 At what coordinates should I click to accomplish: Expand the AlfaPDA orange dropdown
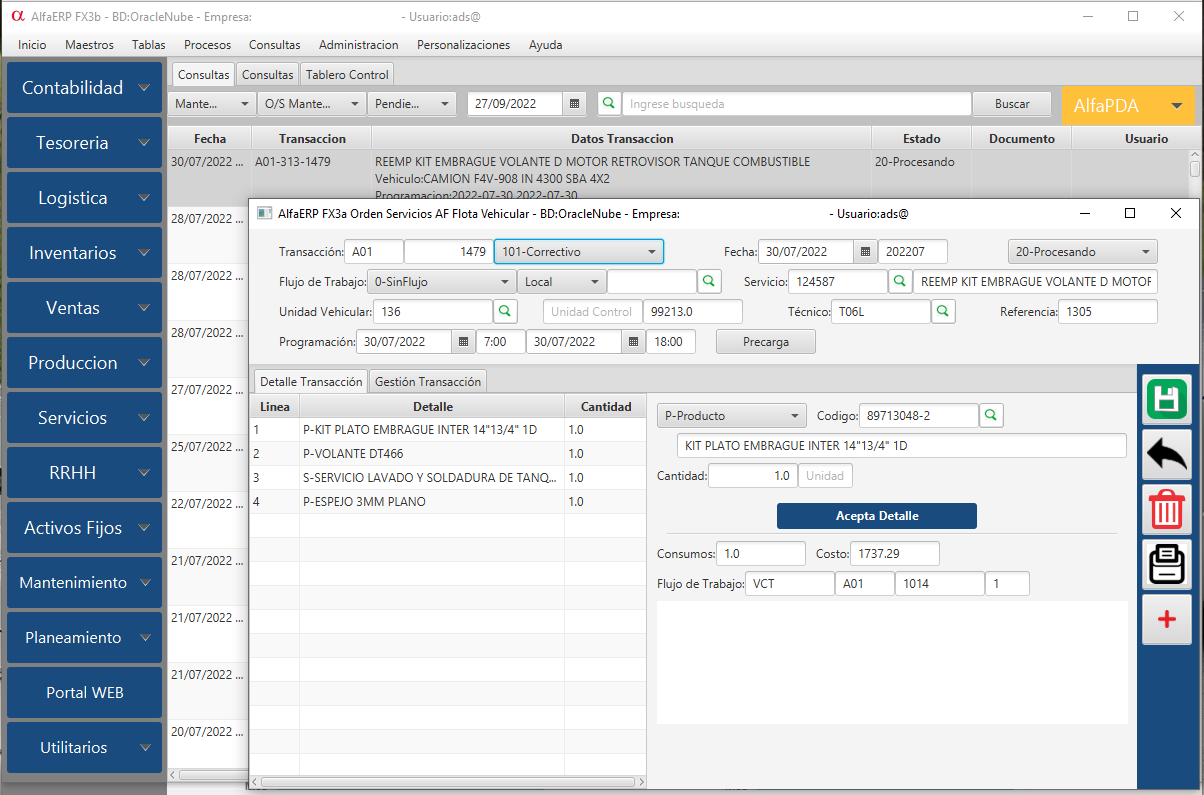point(1128,105)
